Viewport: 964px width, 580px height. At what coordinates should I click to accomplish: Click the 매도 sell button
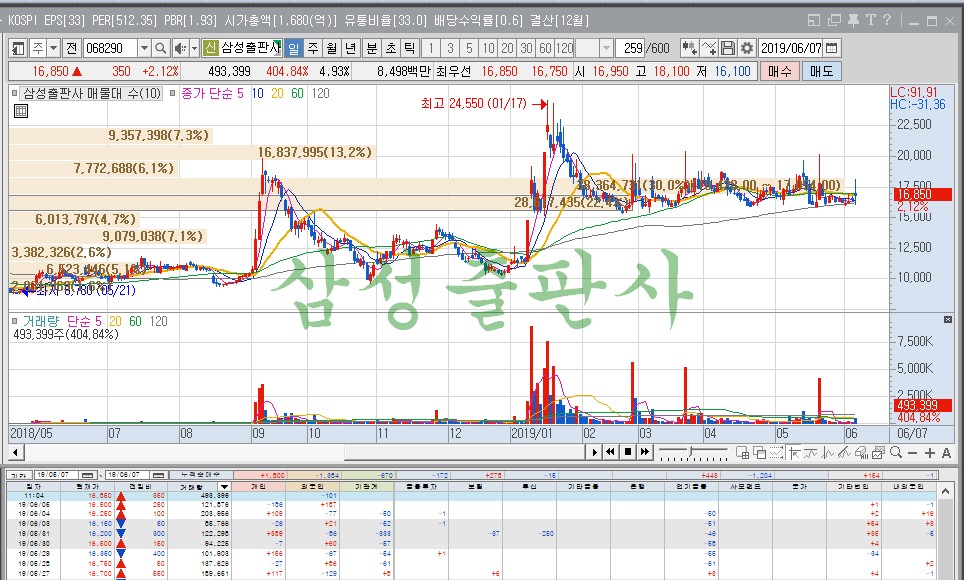click(821, 71)
